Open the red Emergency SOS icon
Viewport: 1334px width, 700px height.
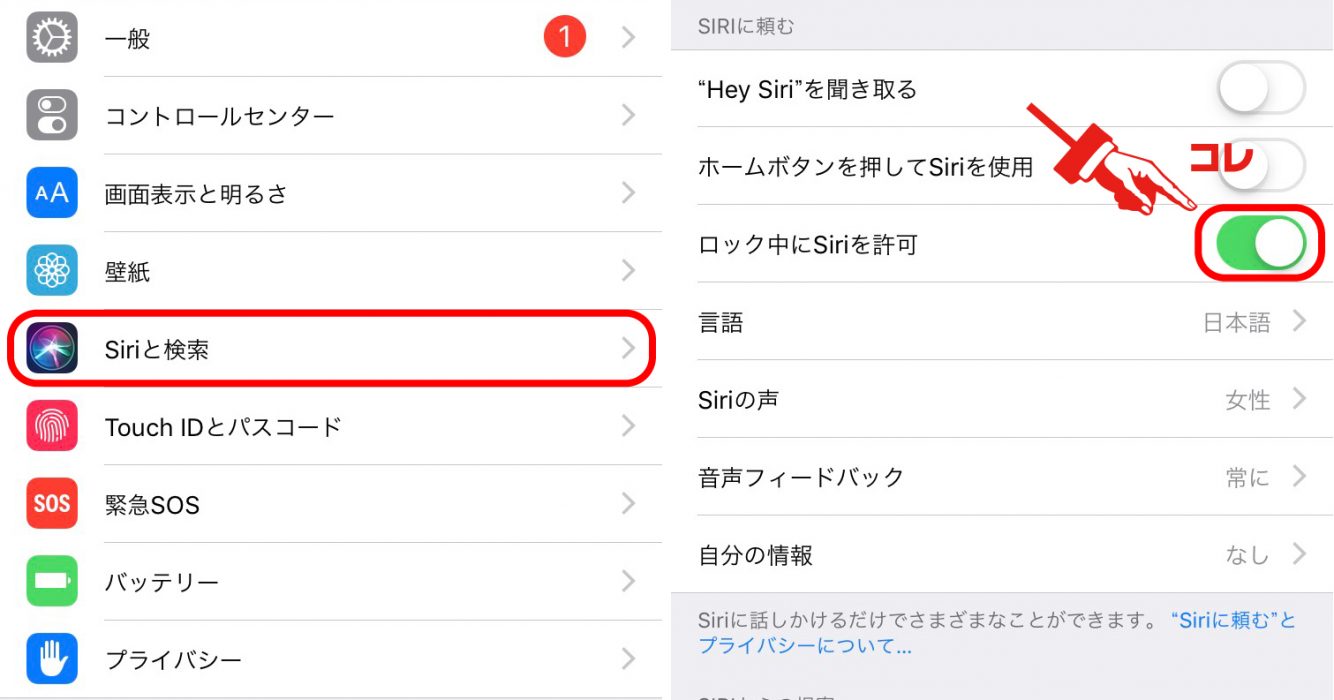[x=51, y=503]
